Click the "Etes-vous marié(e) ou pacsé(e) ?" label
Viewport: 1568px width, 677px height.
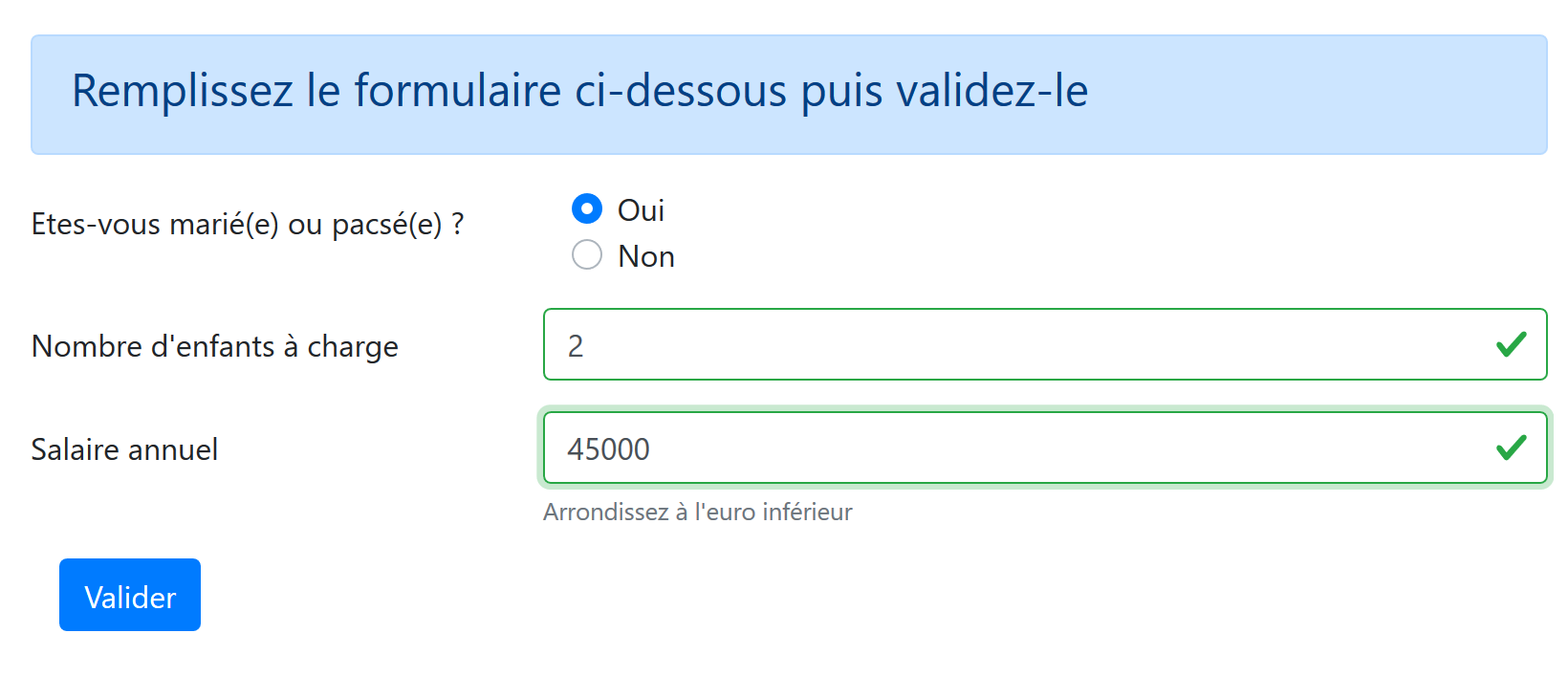point(248,224)
